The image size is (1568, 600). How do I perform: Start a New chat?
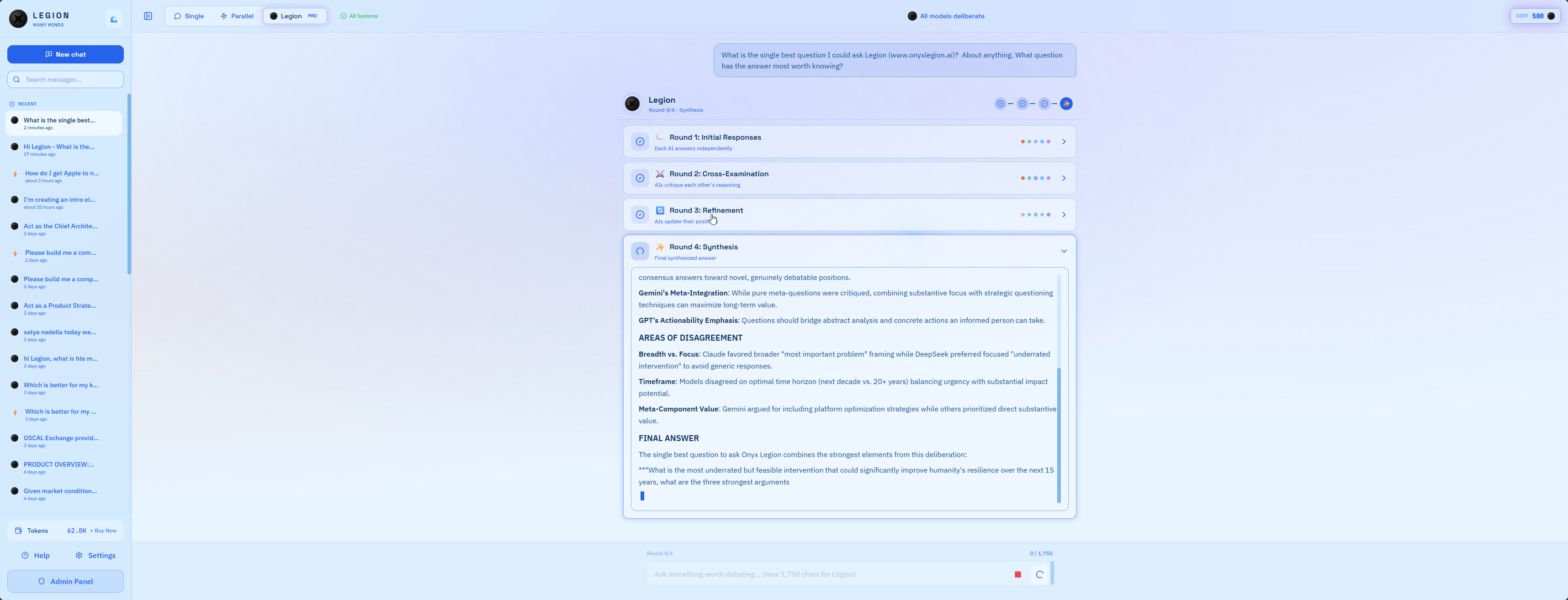[x=65, y=55]
